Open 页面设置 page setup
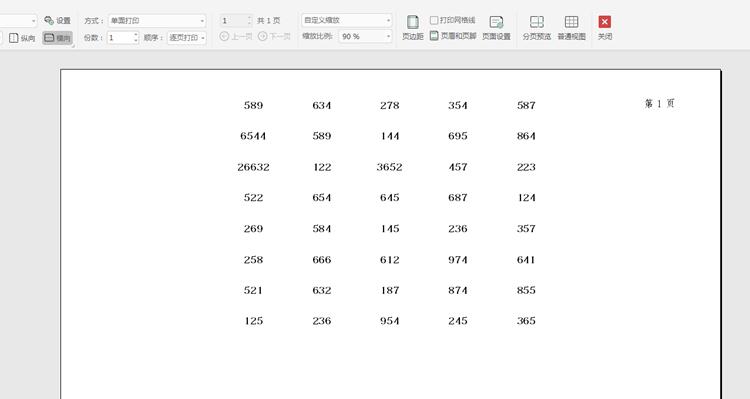 click(496, 28)
